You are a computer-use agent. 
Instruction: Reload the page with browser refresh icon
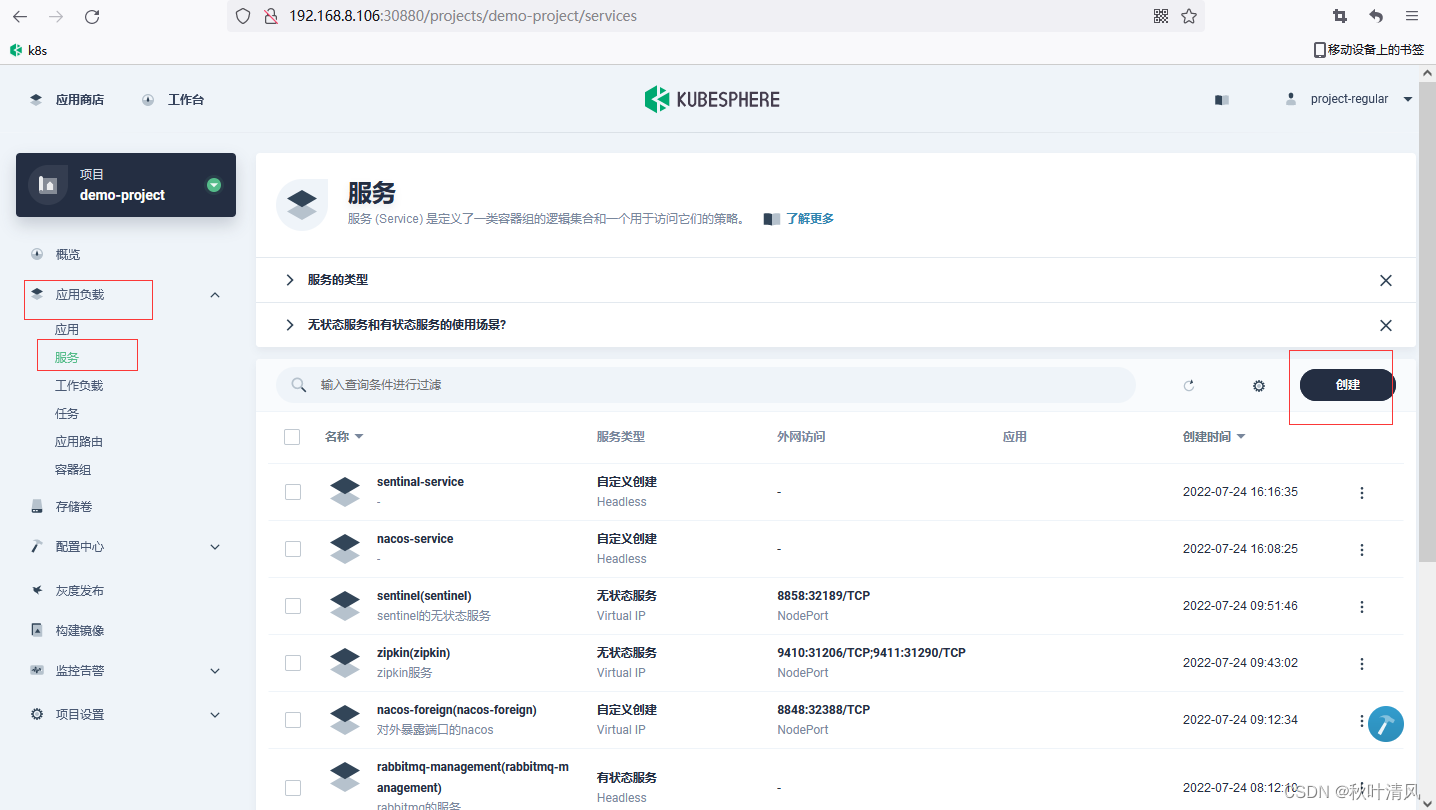pyautogui.click(x=92, y=16)
